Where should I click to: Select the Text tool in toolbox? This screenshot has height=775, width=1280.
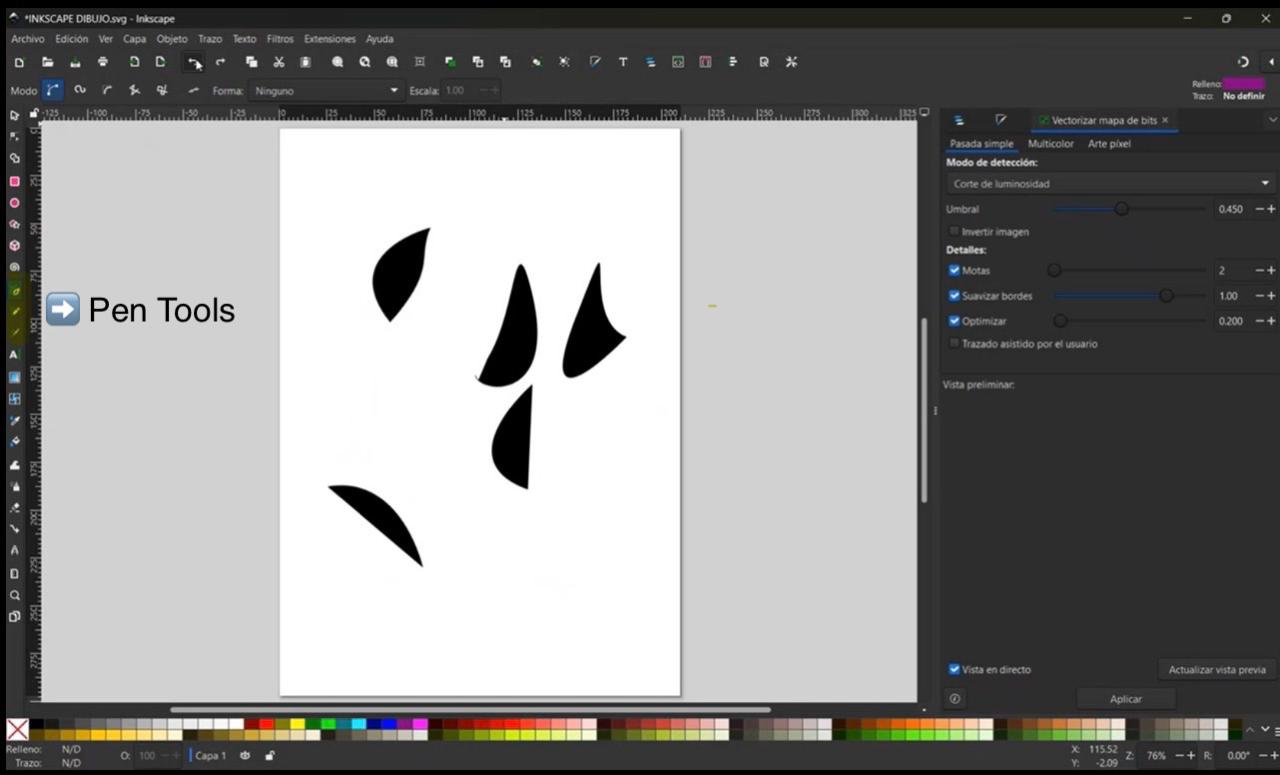pos(14,355)
